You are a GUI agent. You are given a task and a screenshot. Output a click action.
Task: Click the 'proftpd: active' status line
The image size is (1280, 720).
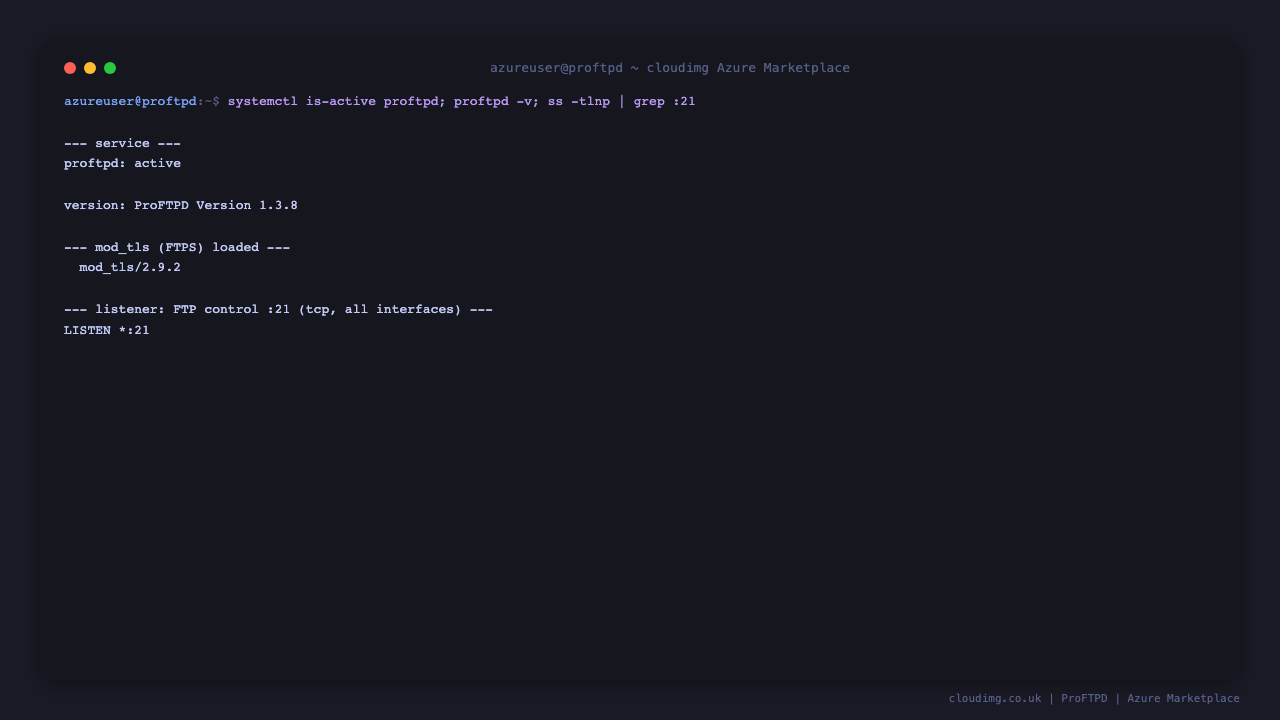pos(122,163)
